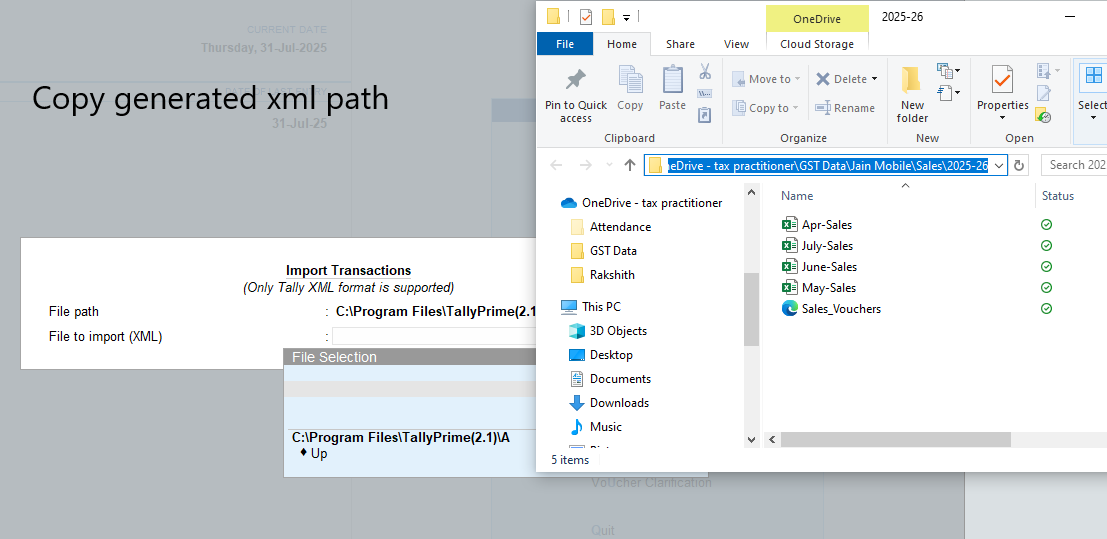The width and height of the screenshot is (1107, 539).
Task: Open Rakshith folder in sidebar
Action: point(602,275)
